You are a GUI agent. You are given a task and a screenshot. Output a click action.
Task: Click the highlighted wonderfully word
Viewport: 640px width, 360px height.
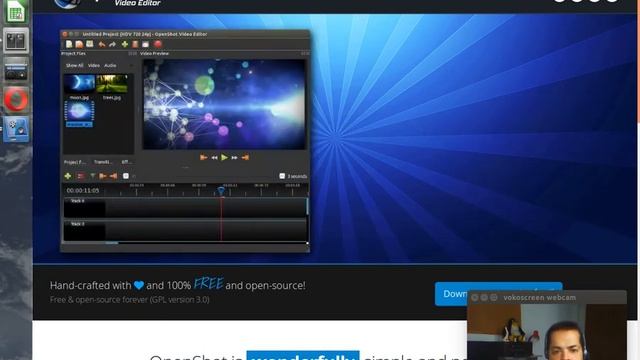coord(303,356)
